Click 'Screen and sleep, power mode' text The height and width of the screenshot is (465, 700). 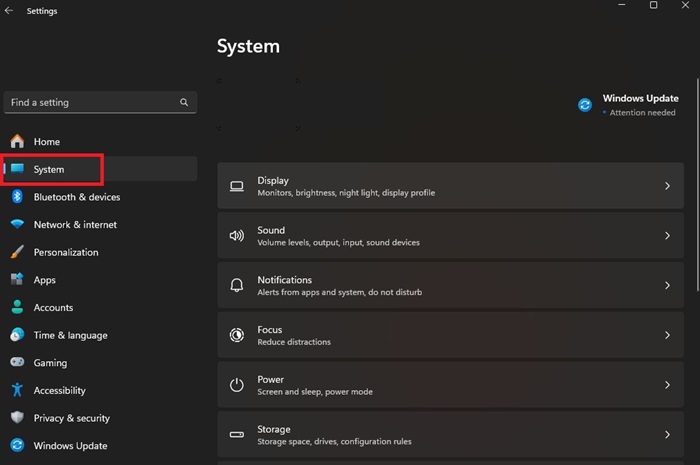(x=315, y=392)
